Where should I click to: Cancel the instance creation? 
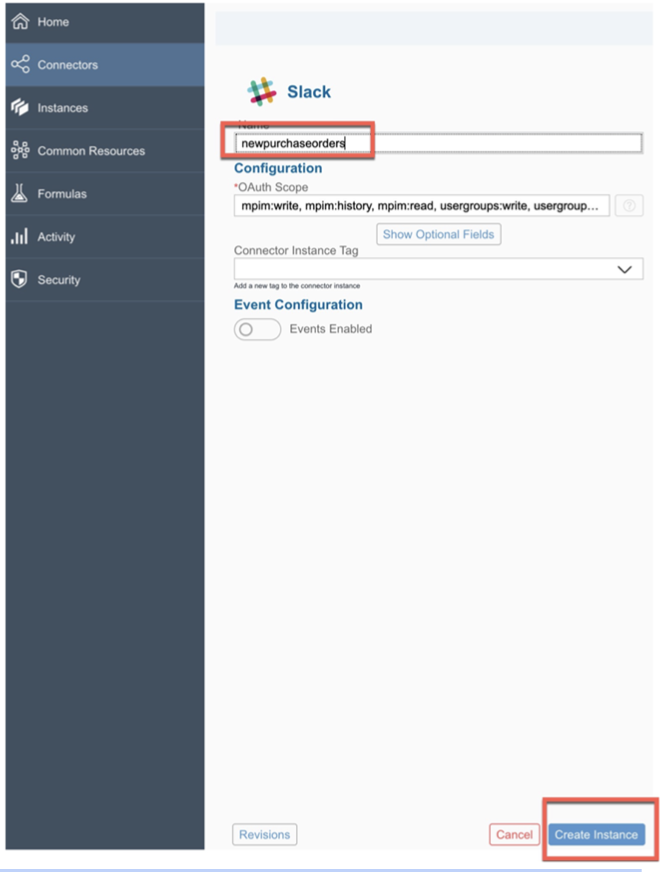tap(513, 834)
